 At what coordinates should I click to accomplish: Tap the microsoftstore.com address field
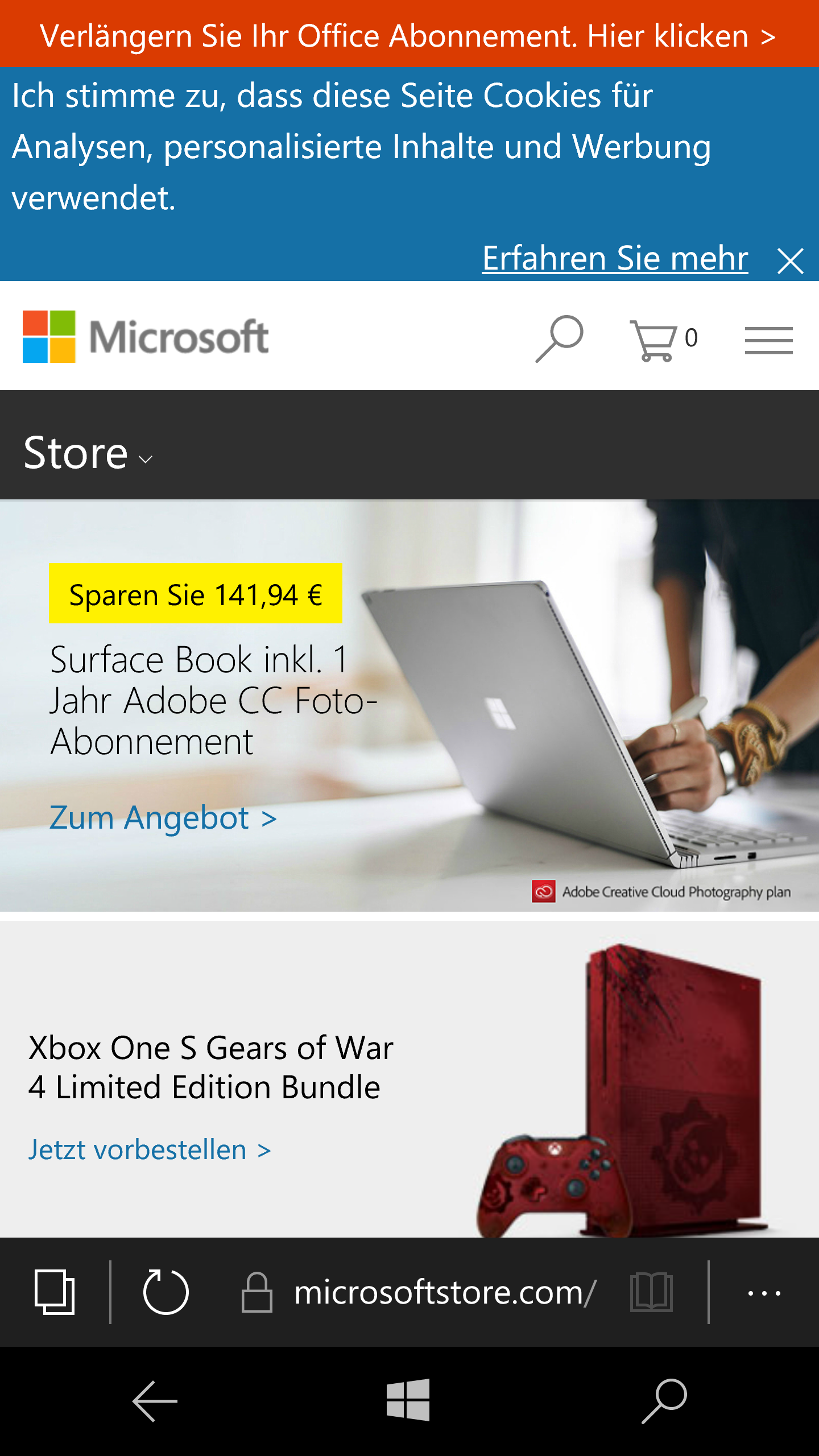click(x=445, y=1292)
